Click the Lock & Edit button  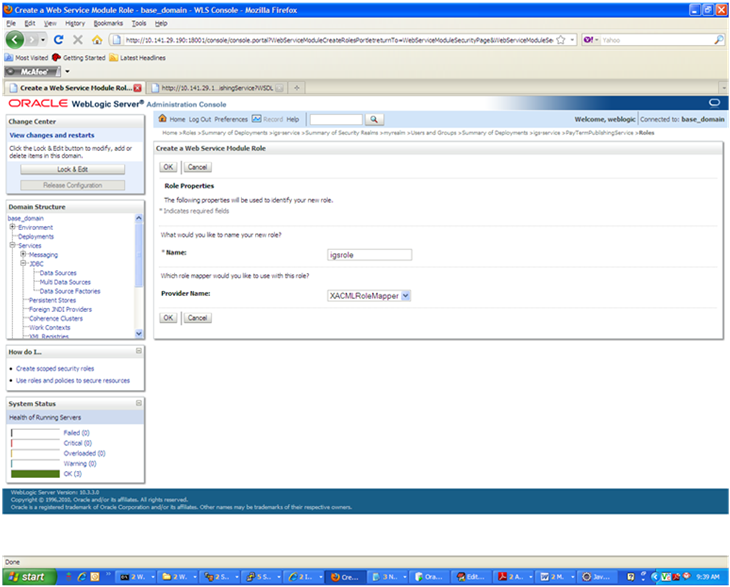(x=73, y=169)
